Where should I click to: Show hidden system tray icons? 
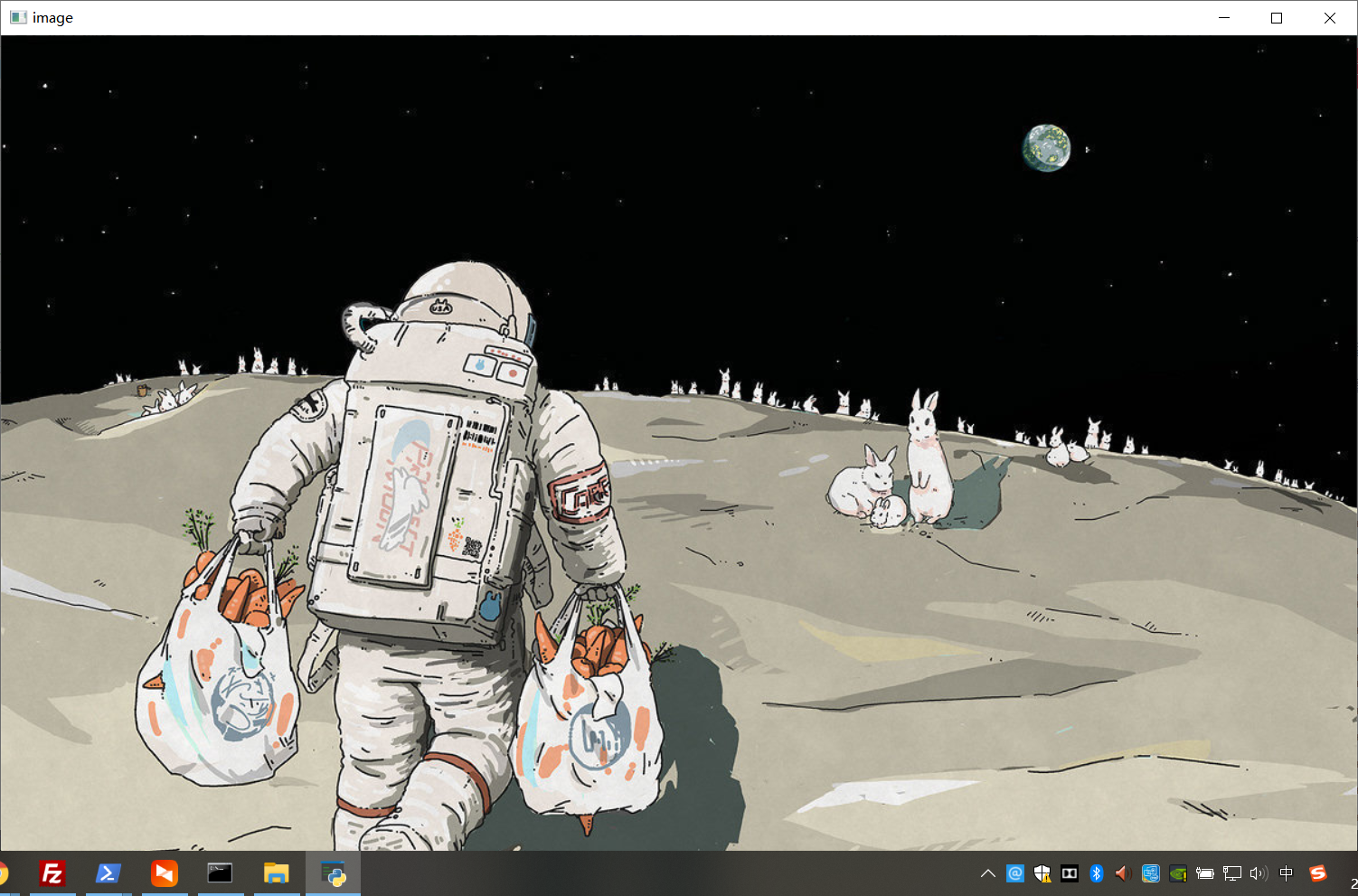pos(988,873)
